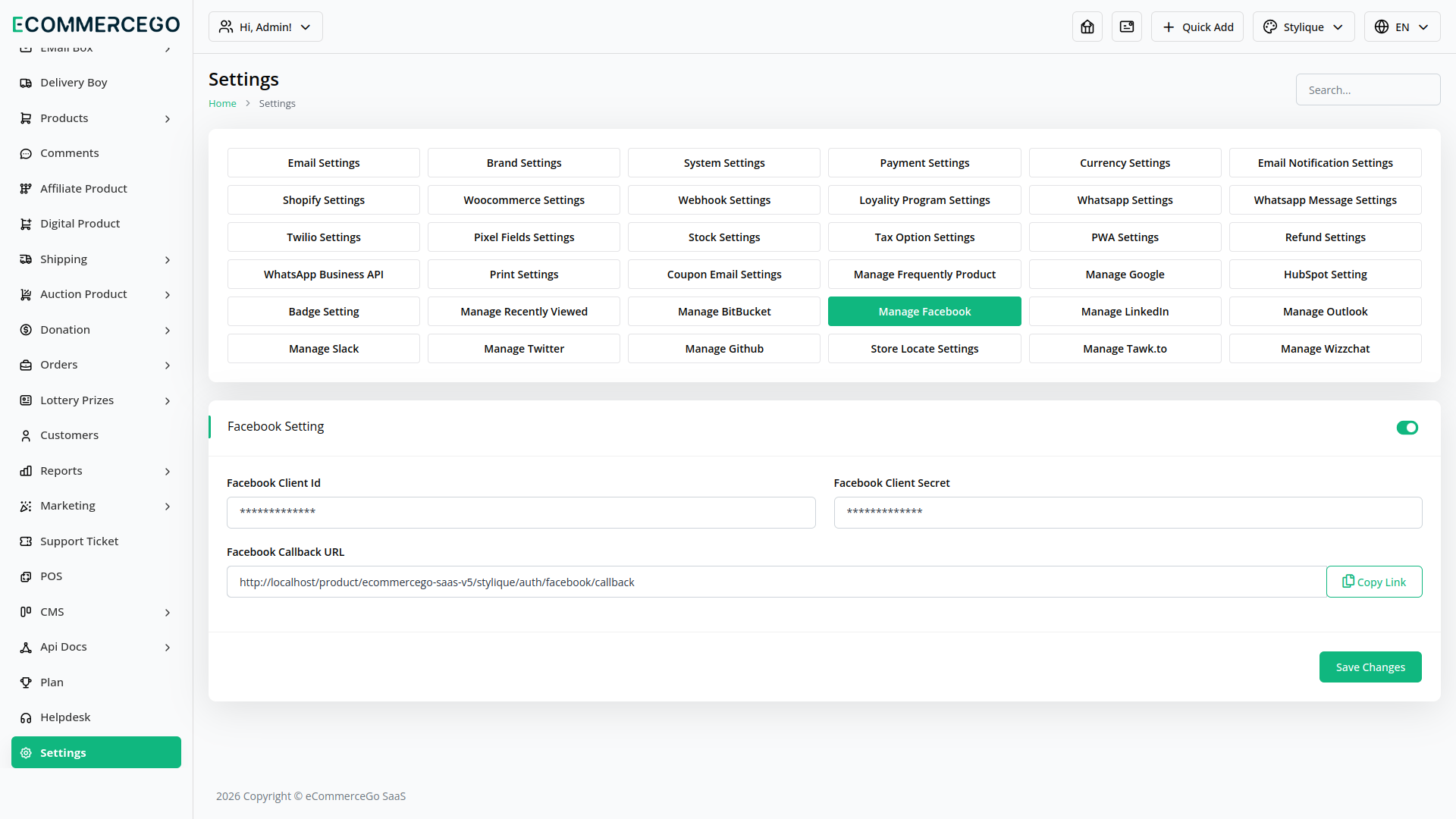The height and width of the screenshot is (819, 1456).
Task: Click the Facebook Client Secret field
Action: tap(1128, 513)
